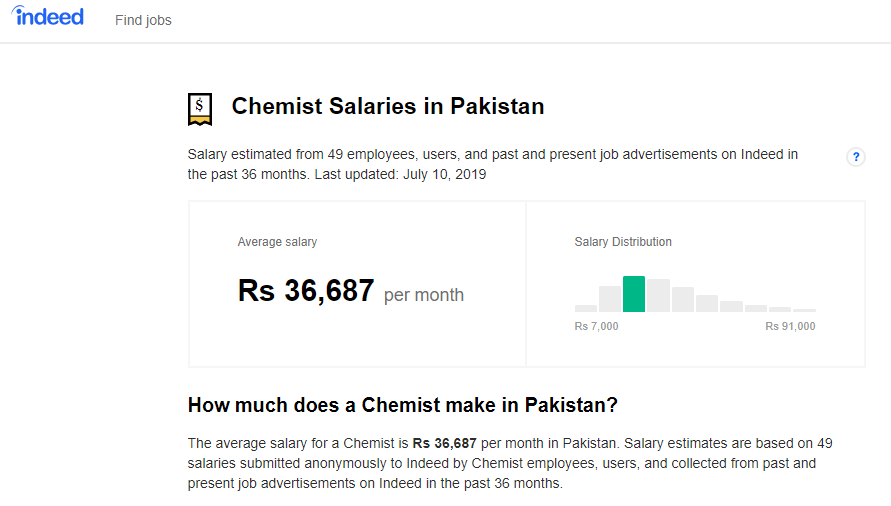Click the 'per month' text beside salary
Image resolution: width=891 pixels, height=506 pixels.
point(424,295)
